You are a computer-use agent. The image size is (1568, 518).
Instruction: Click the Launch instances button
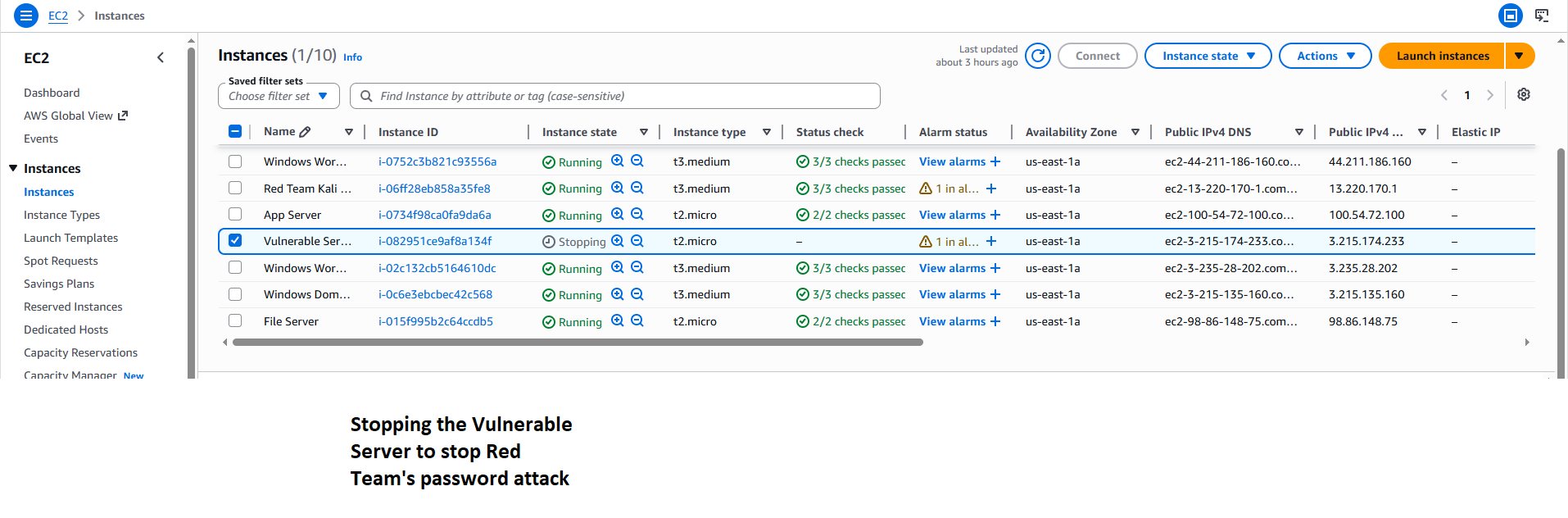point(1443,56)
